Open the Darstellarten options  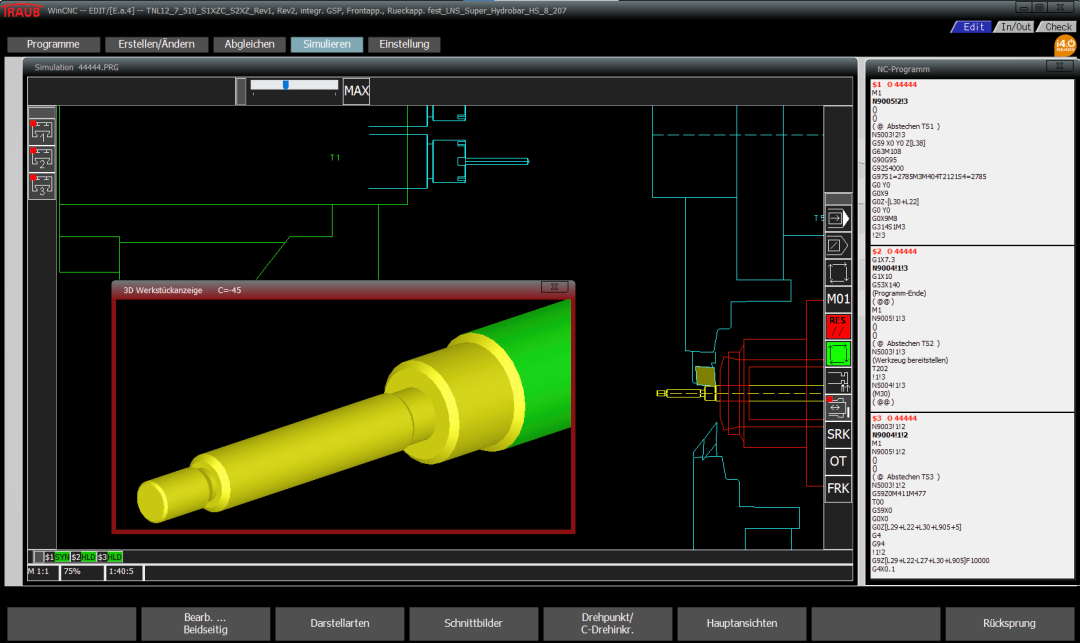coord(340,623)
